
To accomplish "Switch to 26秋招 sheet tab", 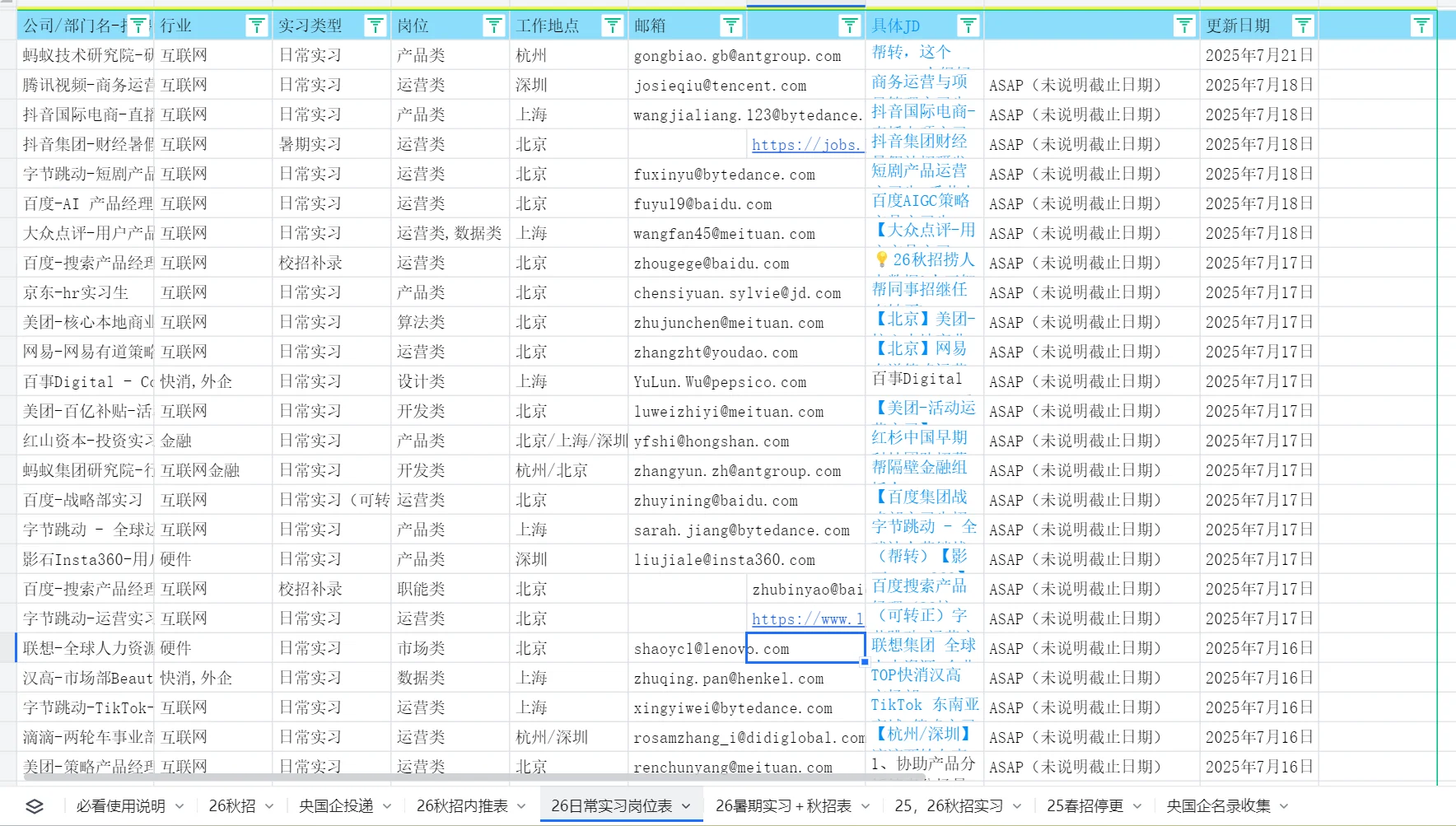I will coord(232,806).
